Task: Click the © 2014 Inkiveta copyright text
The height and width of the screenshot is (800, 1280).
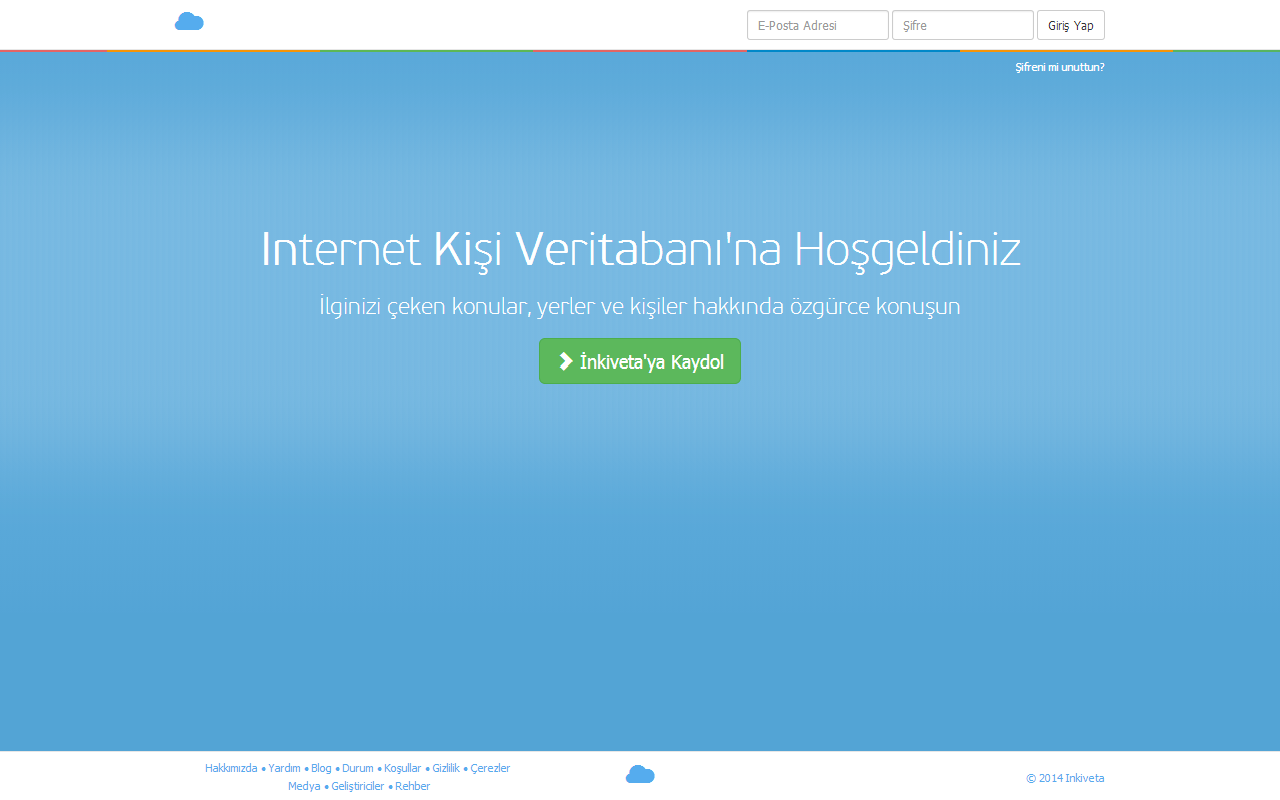Action: (x=1065, y=778)
